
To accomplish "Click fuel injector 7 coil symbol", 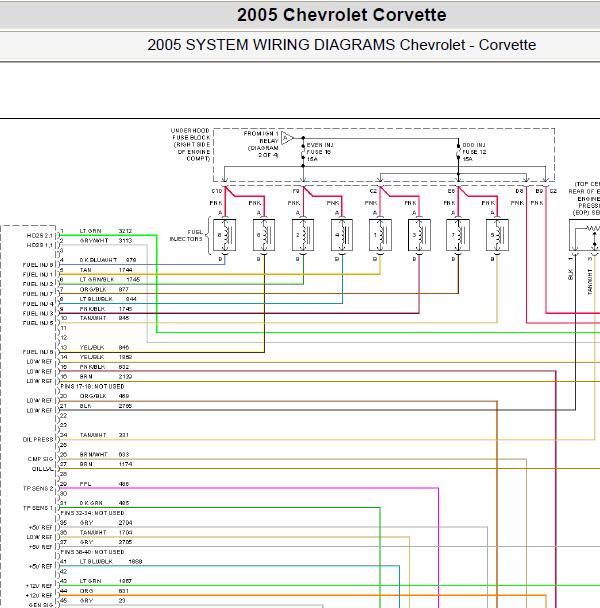I will [458, 235].
